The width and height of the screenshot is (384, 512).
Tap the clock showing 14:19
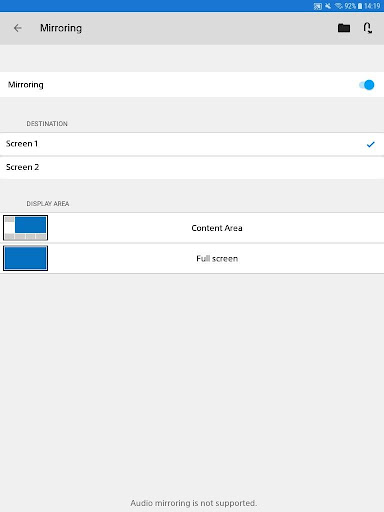click(x=372, y=6)
